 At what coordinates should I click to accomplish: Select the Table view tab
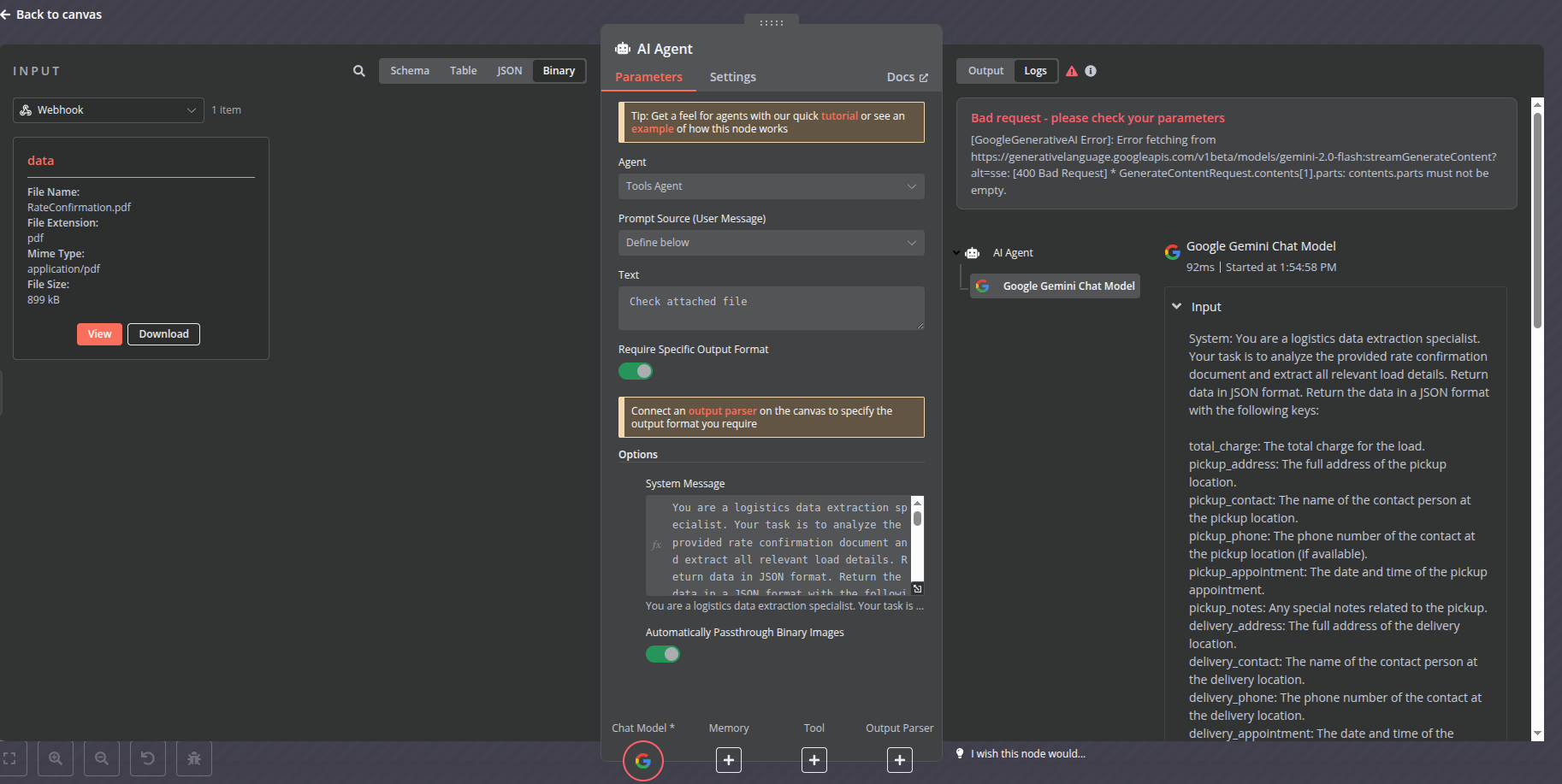tap(464, 71)
